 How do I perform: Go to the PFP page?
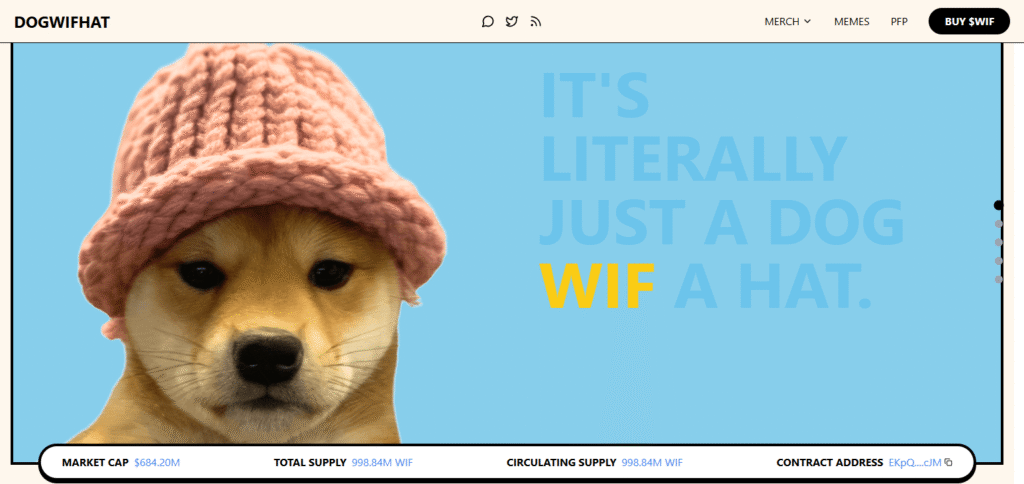pos(899,22)
